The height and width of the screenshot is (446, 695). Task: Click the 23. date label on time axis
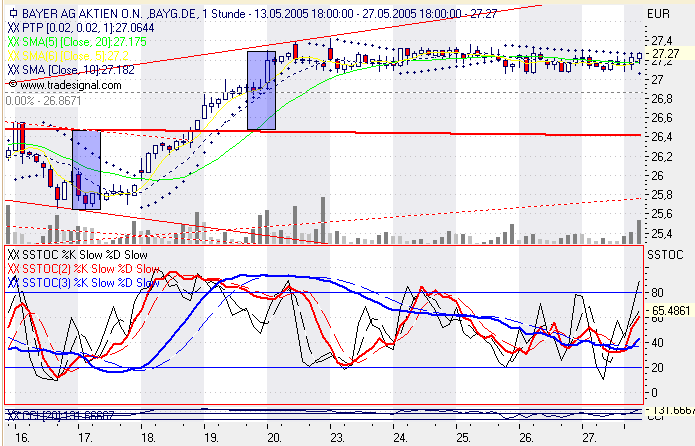tap(337, 438)
